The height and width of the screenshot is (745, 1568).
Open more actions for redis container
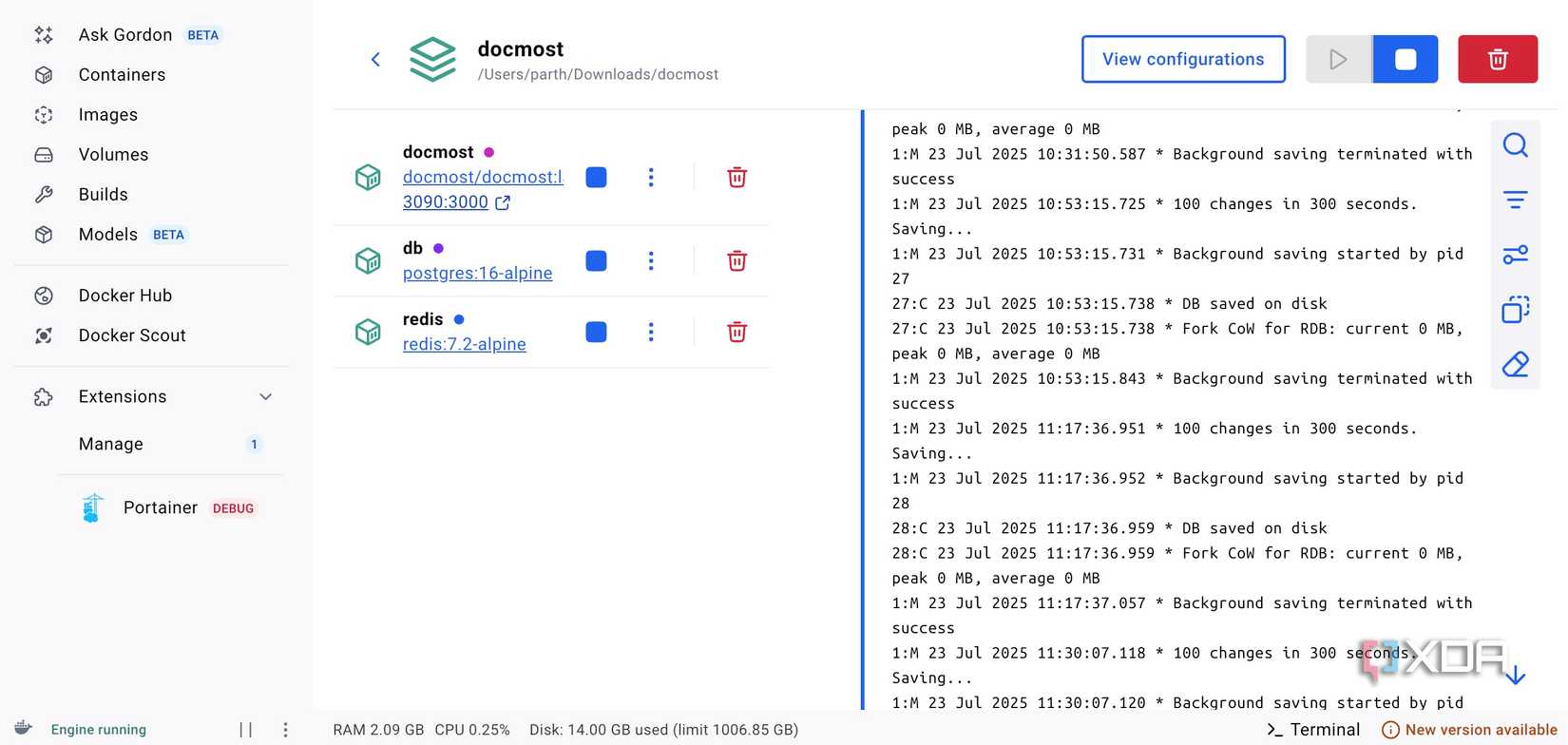tap(651, 332)
